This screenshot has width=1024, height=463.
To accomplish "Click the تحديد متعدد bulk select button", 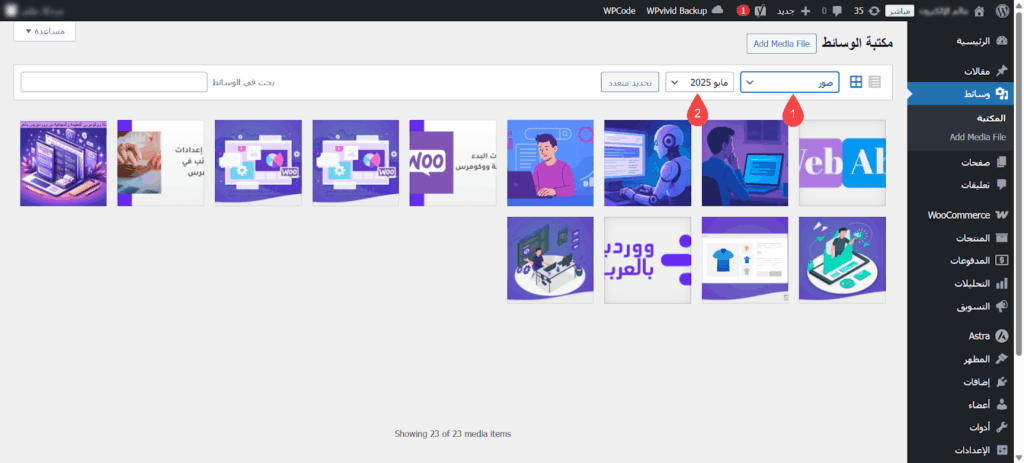I will pos(629,82).
